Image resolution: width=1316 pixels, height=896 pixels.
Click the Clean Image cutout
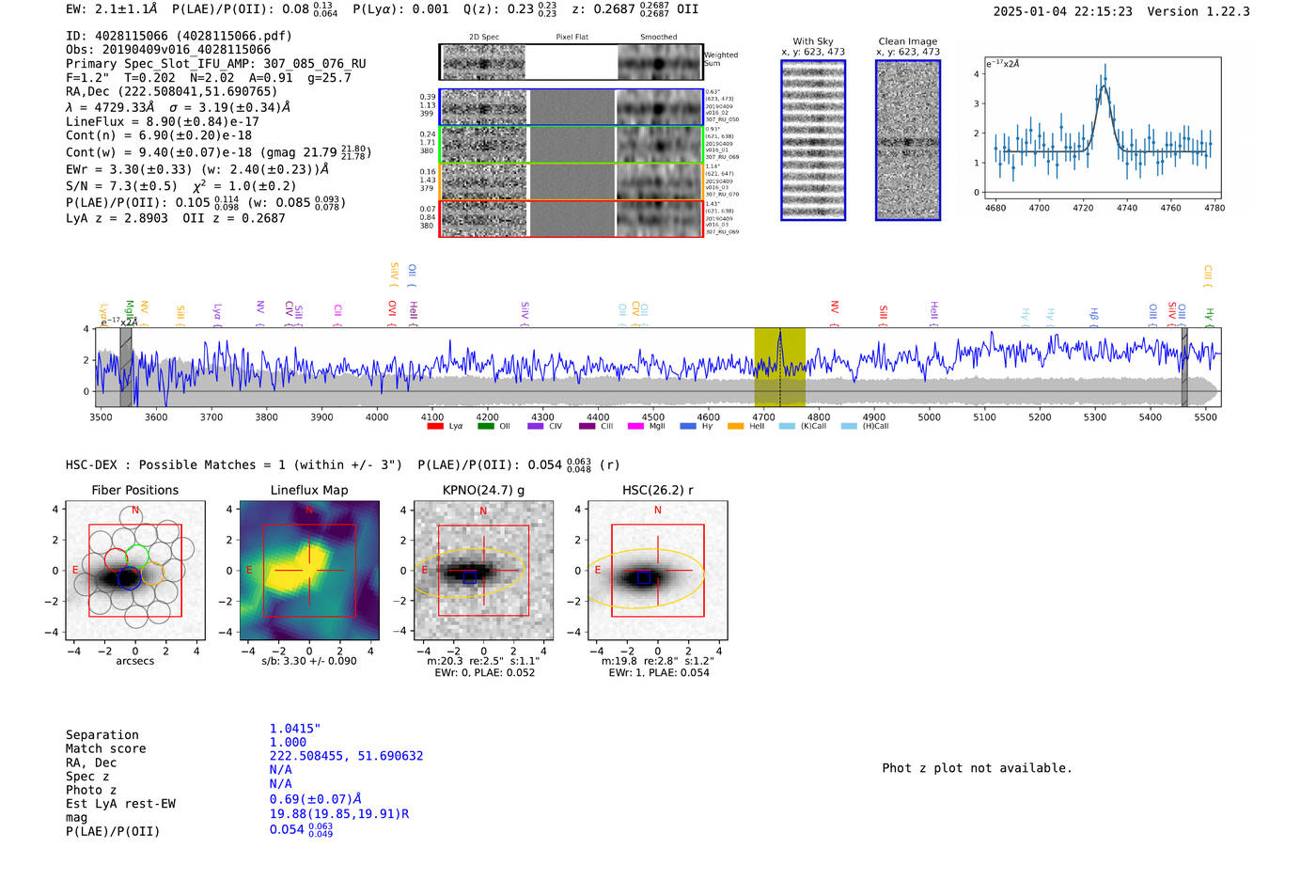pos(908,140)
